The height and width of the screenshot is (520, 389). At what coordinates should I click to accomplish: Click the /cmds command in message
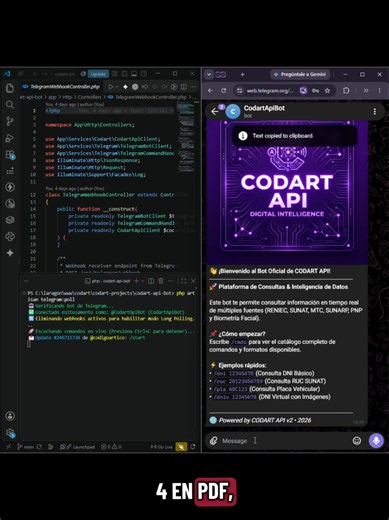pos(239,342)
